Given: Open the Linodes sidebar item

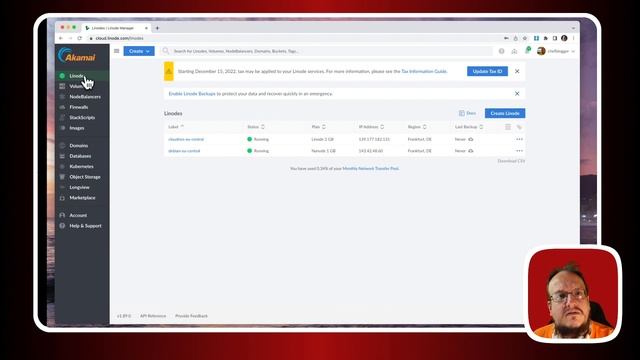Looking at the screenshot, I should point(82,76).
